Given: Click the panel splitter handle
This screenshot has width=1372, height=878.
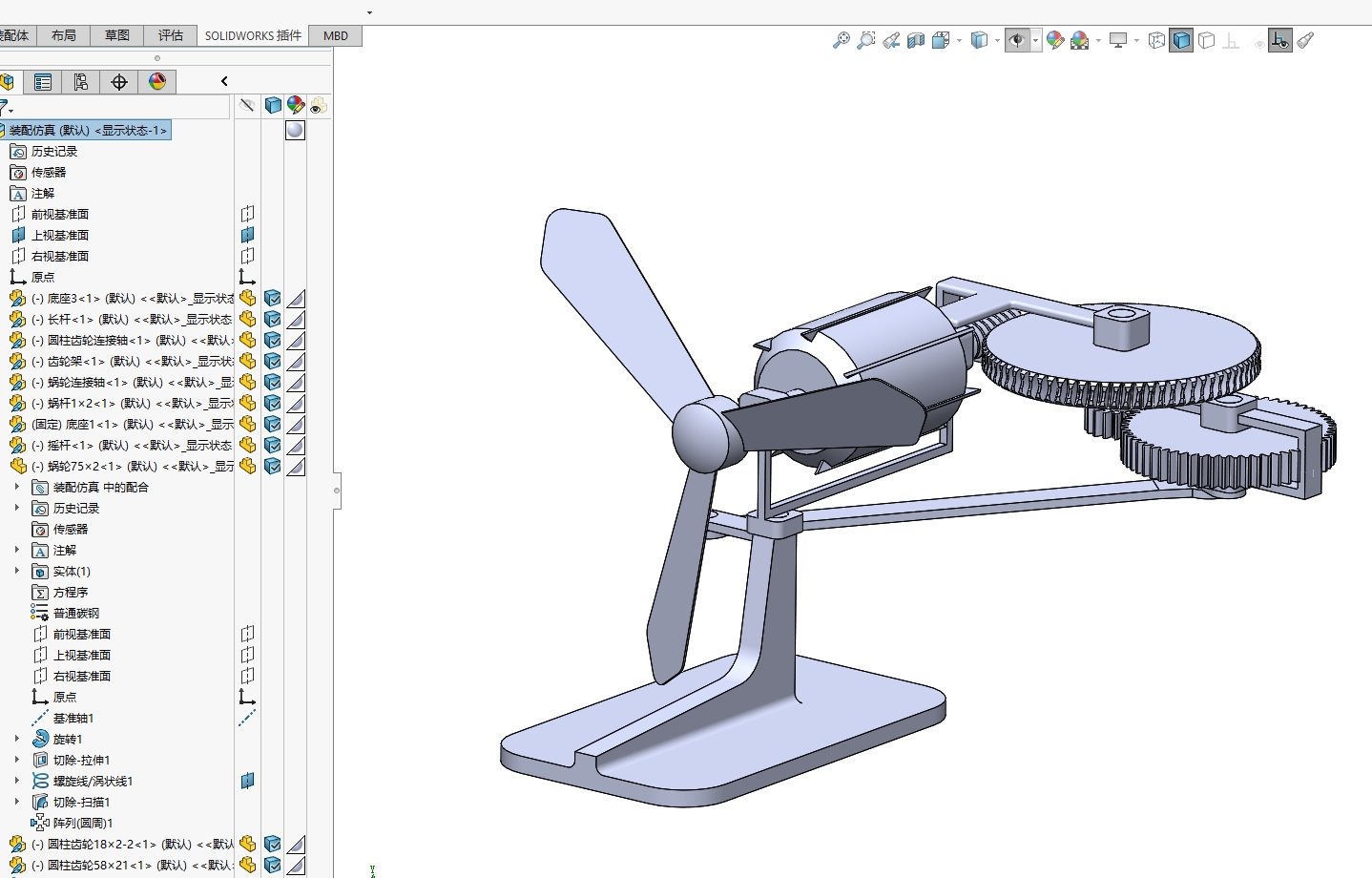Looking at the screenshot, I should coord(337,491).
